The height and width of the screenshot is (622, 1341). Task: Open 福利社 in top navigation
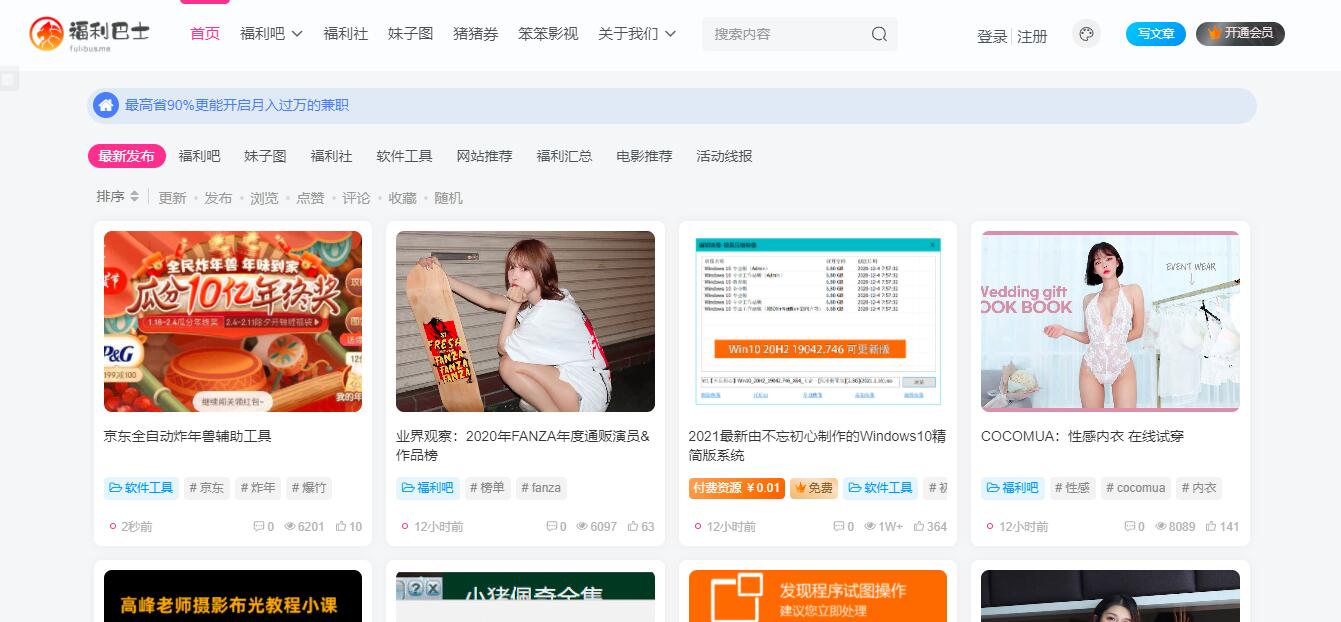coord(346,34)
